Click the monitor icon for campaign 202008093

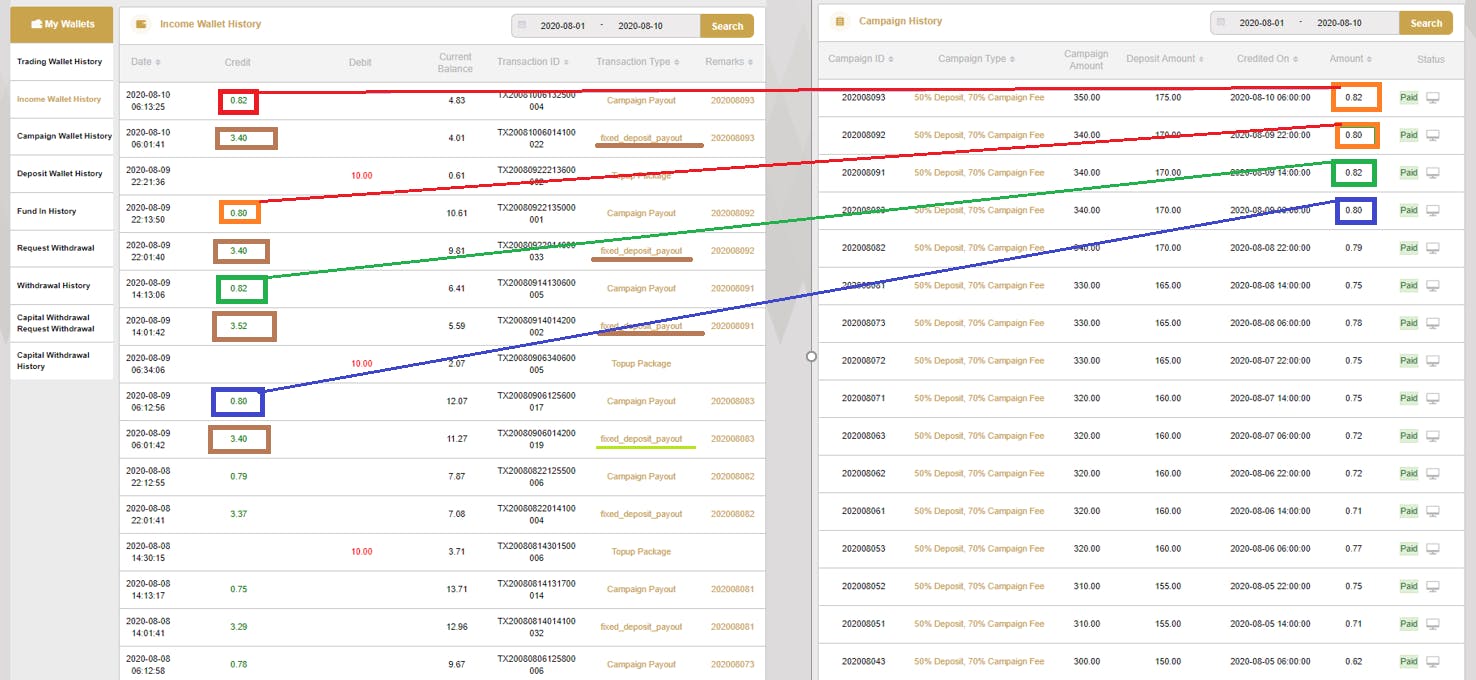1433,98
